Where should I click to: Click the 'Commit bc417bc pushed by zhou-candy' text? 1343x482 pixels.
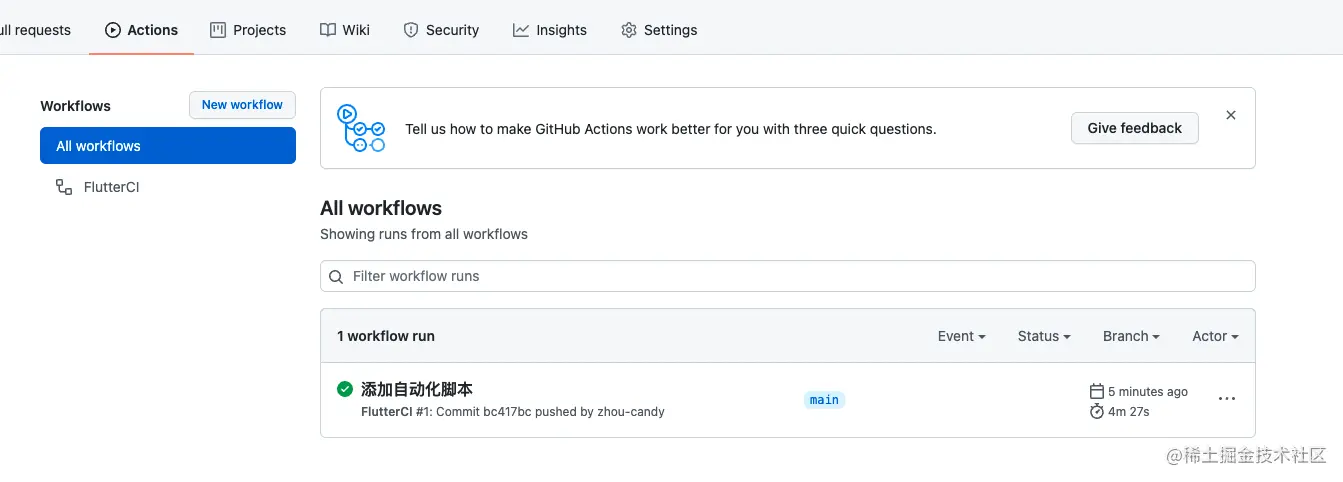pyautogui.click(x=551, y=411)
